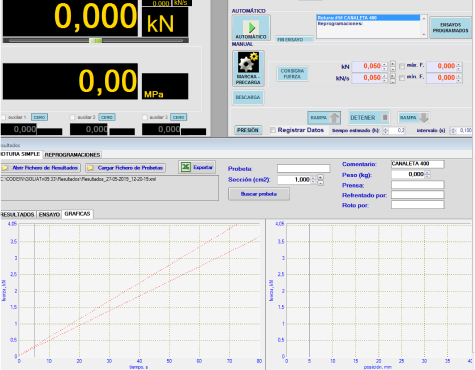The image size is (475, 370).
Task: Click the Buscar probeta button
Action: point(259,194)
